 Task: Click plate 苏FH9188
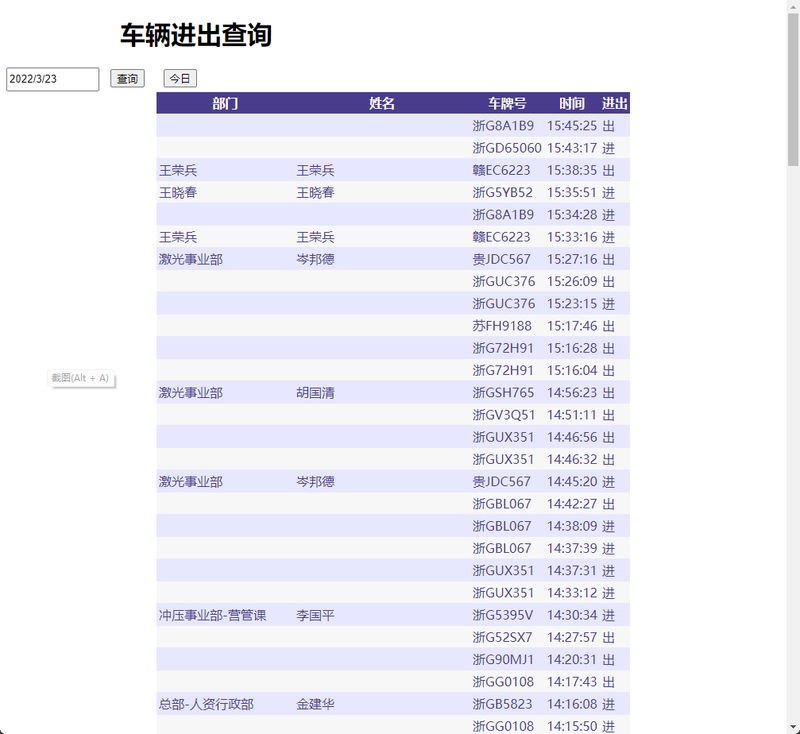point(502,326)
